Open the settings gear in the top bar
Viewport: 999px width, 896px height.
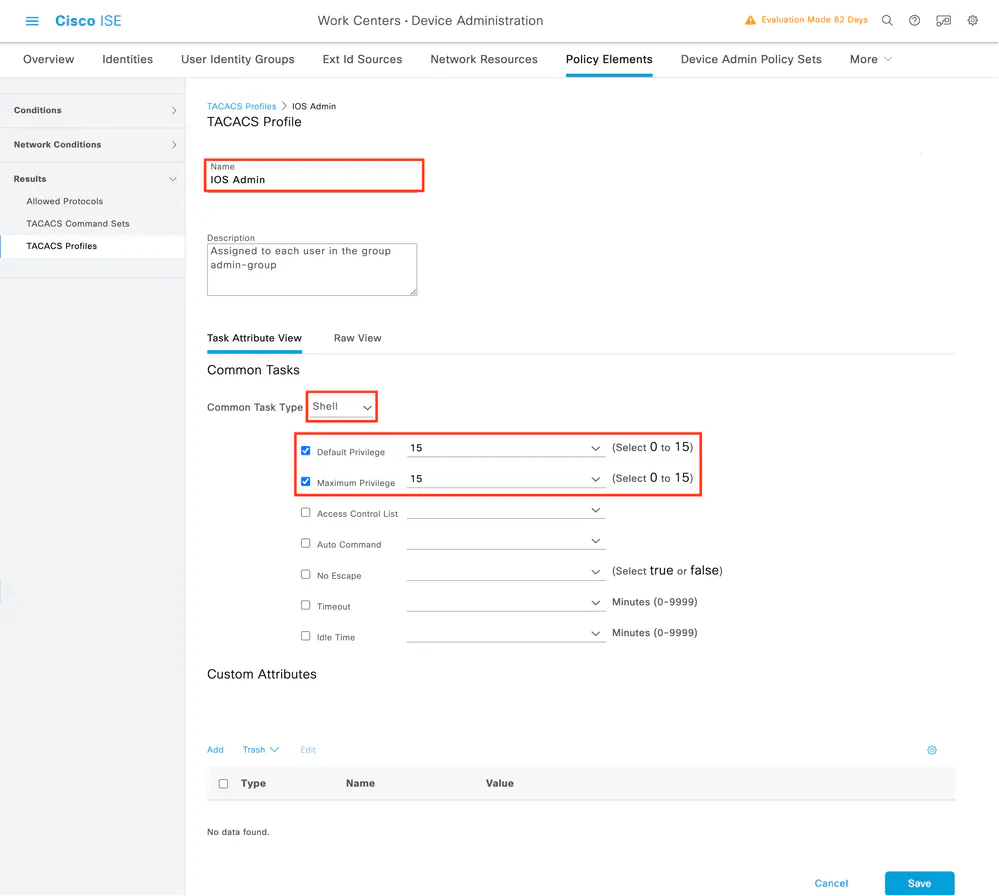click(x=971, y=20)
